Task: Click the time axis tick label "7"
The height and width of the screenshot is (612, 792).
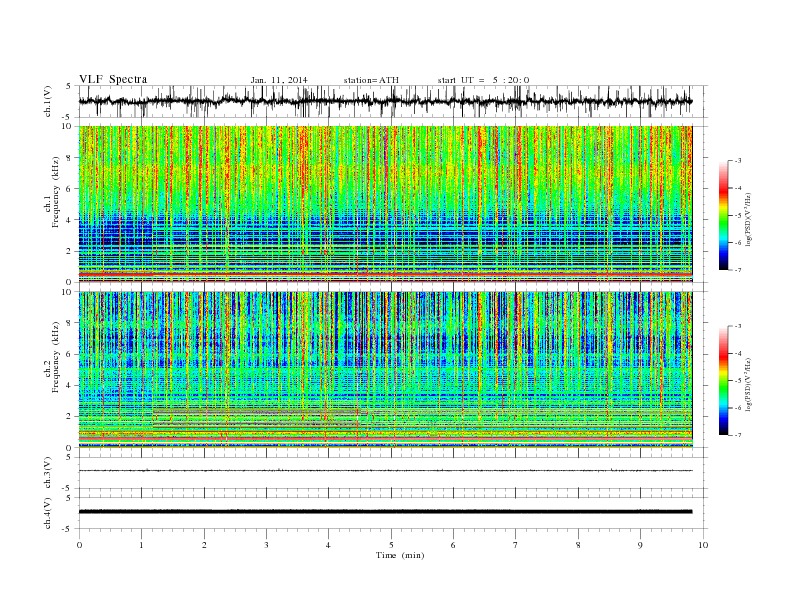Action: pyautogui.click(x=516, y=545)
